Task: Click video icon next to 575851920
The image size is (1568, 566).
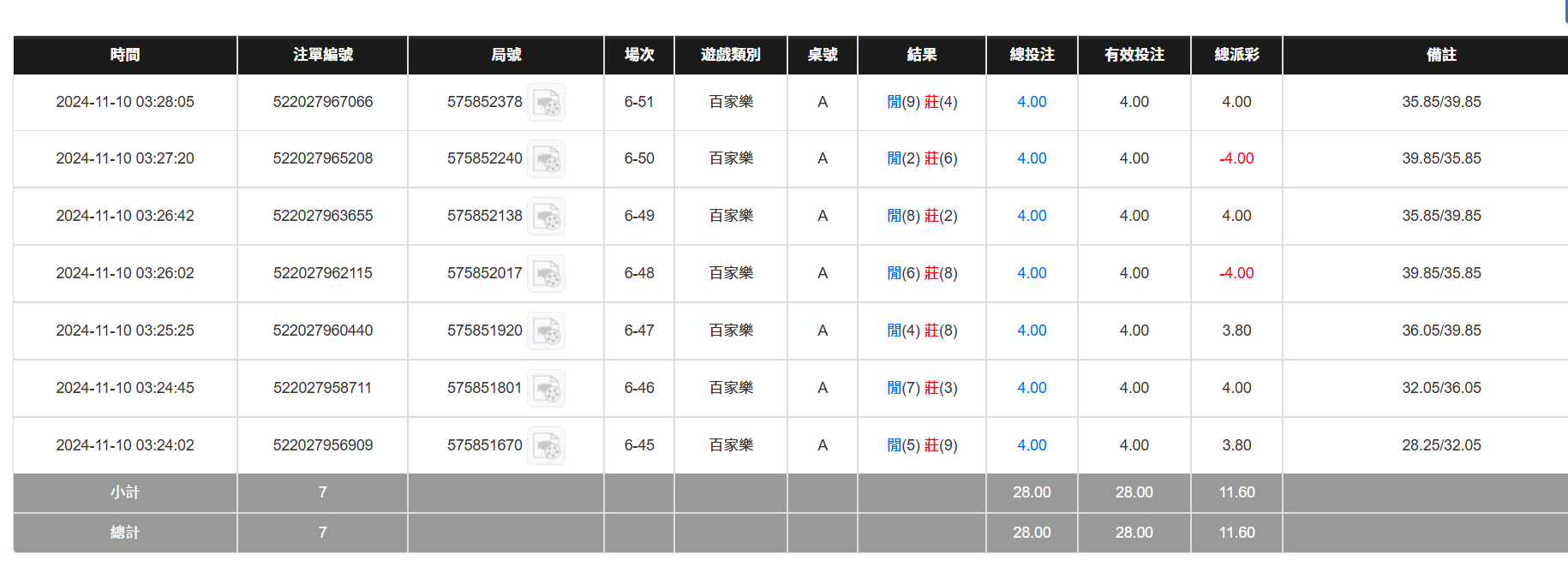Action: point(546,331)
